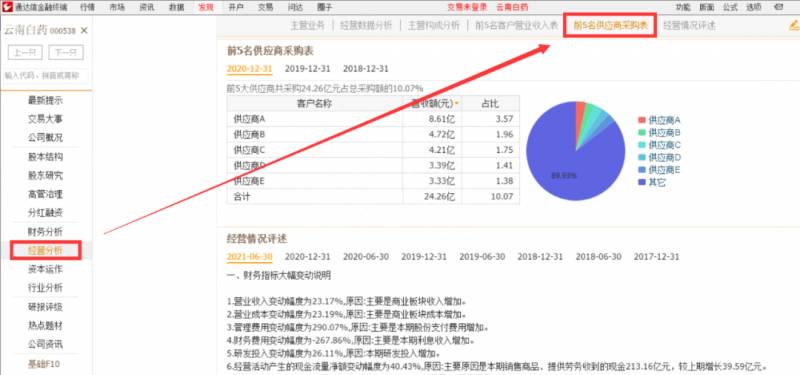Select the 发现 menu
Viewport: 800px width, 375px height.
206,7
